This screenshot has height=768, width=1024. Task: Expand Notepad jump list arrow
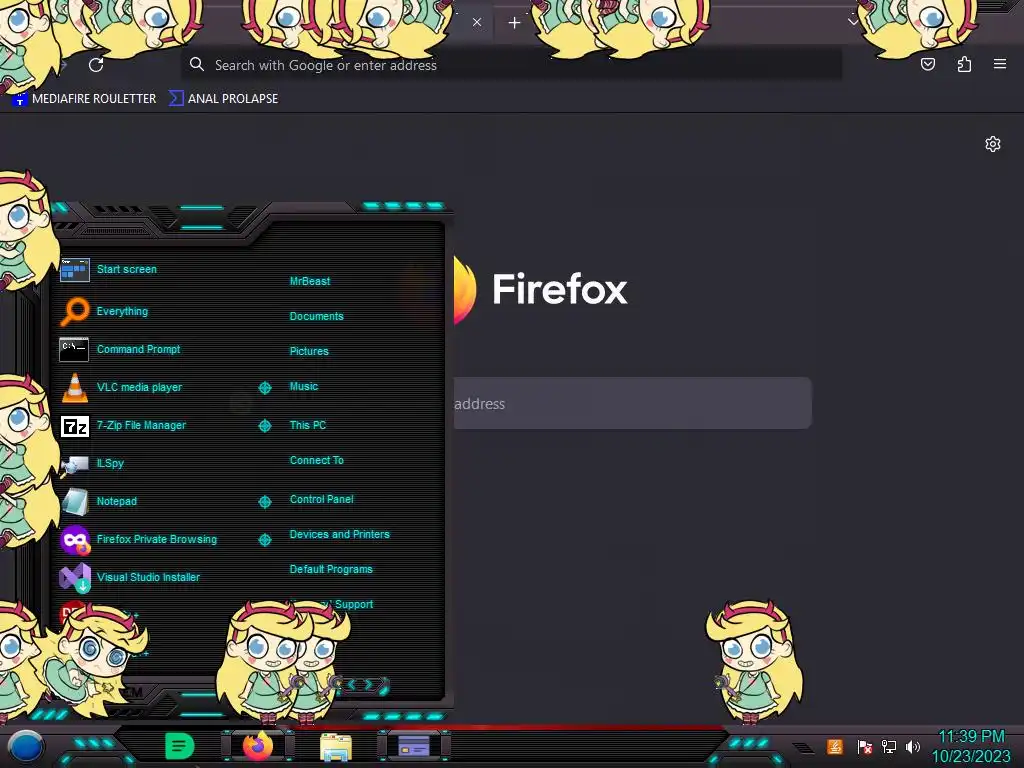pos(264,502)
